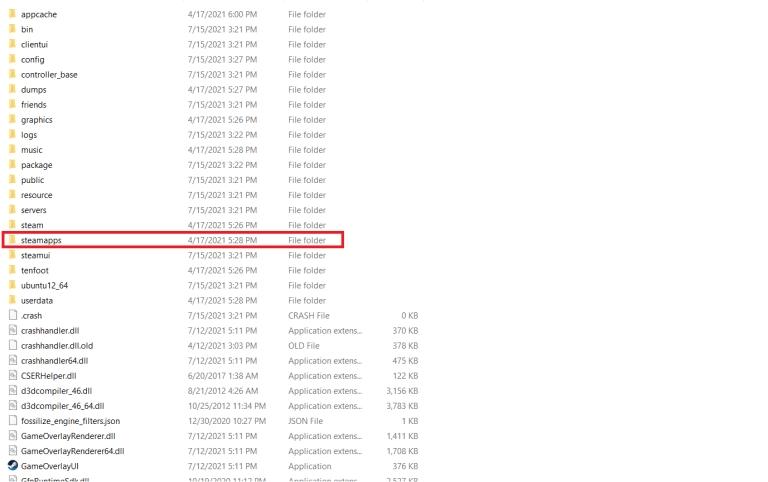
Task: Select the logs folder name
Action: tap(29, 135)
